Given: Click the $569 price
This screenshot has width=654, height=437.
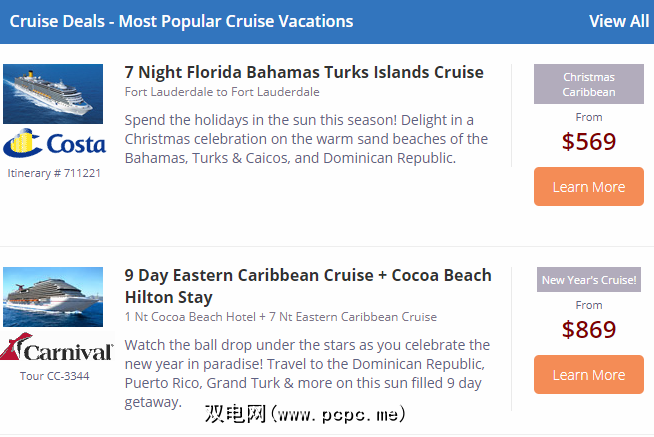Looking at the screenshot, I should (x=588, y=142).
